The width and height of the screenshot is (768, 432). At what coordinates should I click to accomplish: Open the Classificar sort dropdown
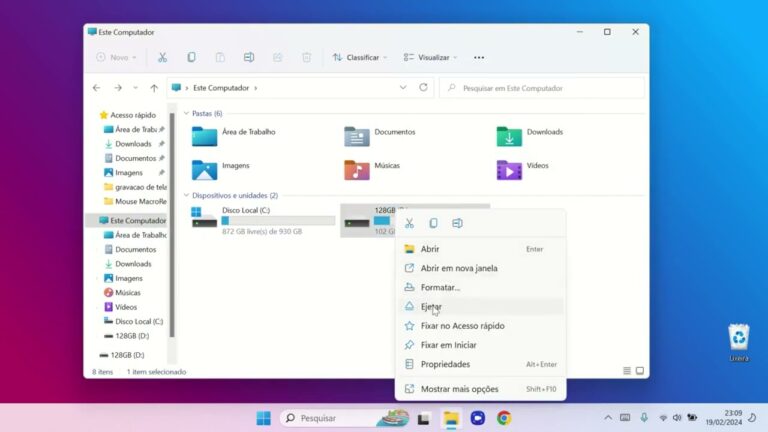click(x=360, y=57)
